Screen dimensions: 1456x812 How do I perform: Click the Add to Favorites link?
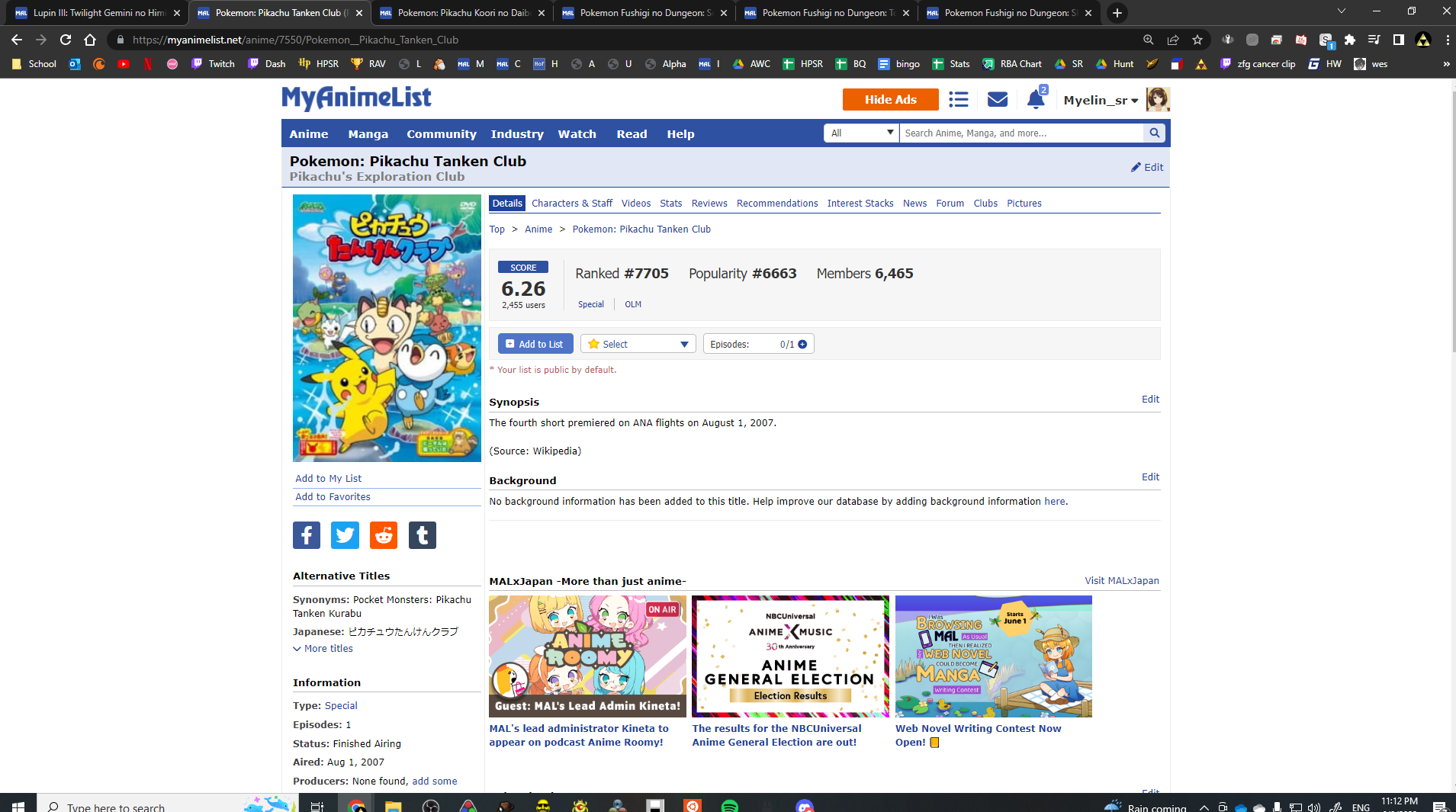(x=333, y=497)
